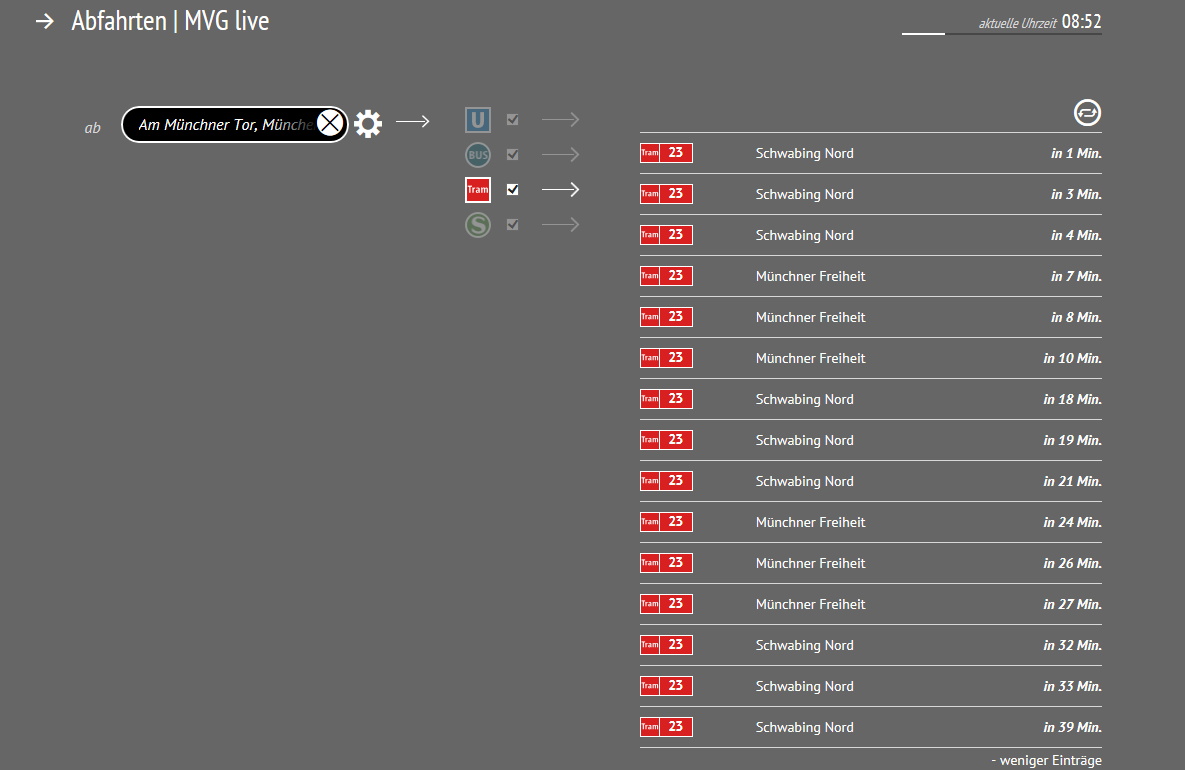Screen dimensions: 1185x770
Task: Click the arrow right of the Tram checkbox
Action: [x=560, y=190]
